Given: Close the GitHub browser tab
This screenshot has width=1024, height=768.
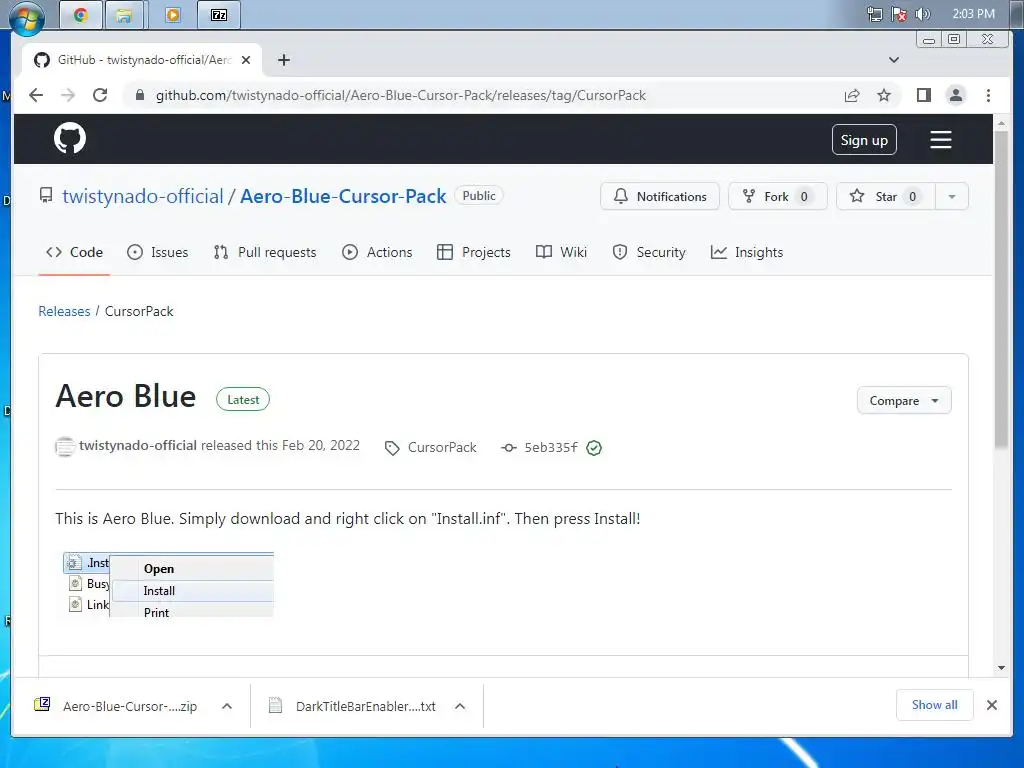Looking at the screenshot, I should point(246,60).
